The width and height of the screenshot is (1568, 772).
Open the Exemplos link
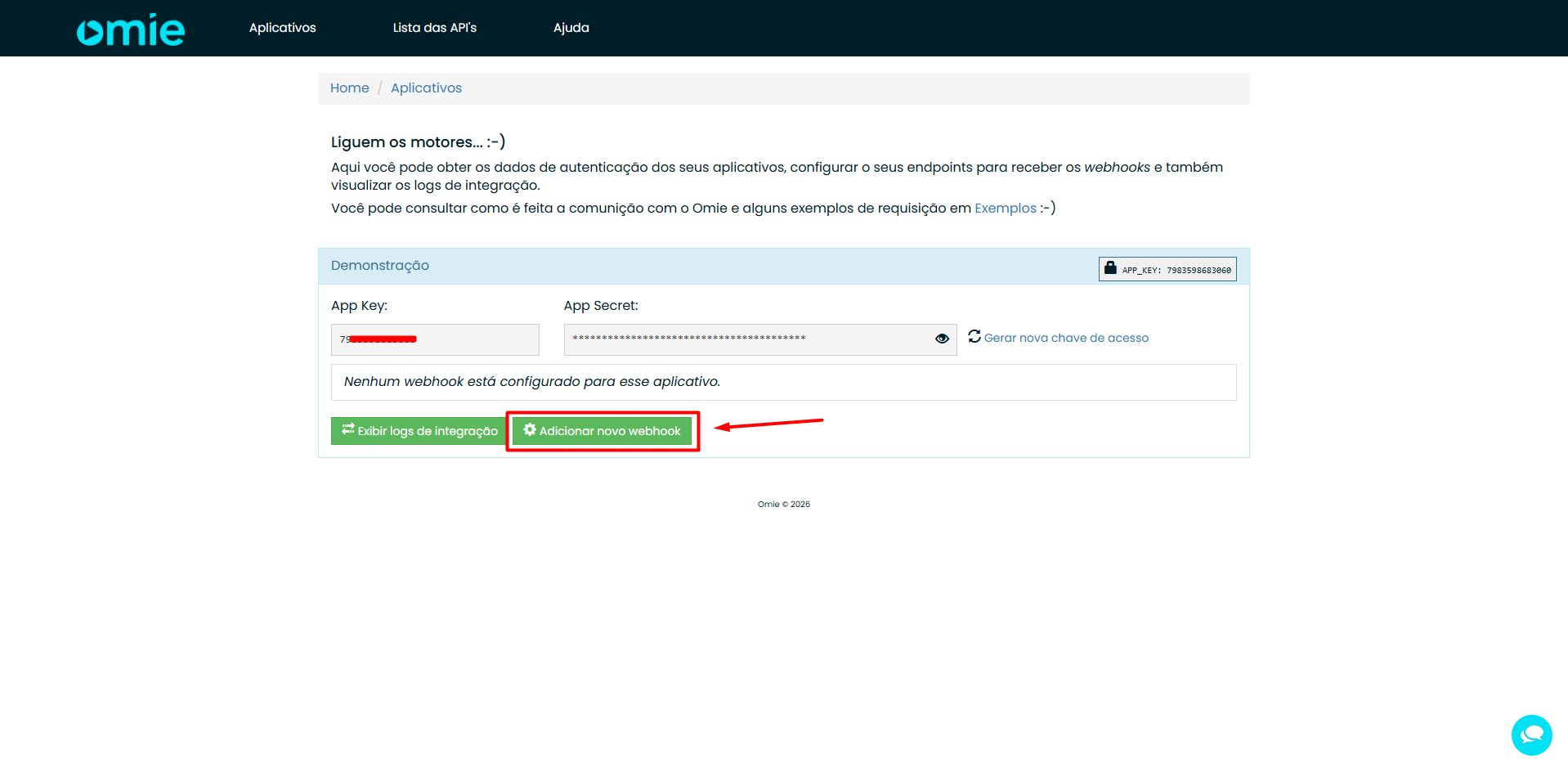[1005, 208]
